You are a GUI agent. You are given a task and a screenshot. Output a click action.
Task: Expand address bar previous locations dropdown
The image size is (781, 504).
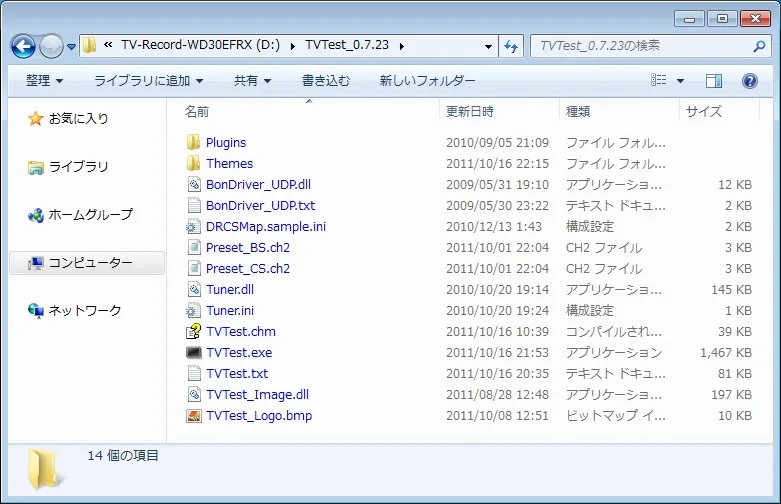pos(488,46)
